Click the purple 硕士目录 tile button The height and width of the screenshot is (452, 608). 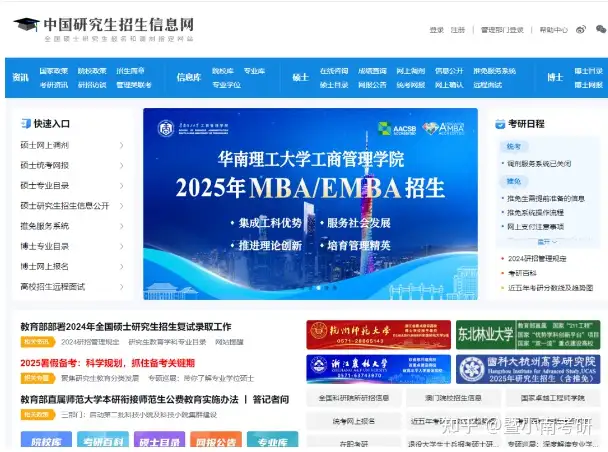159,440
